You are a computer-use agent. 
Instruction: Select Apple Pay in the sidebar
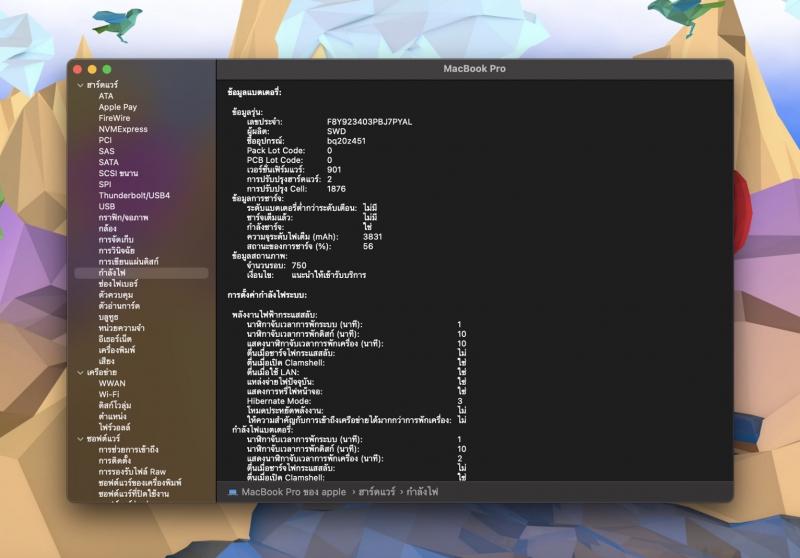tap(117, 107)
